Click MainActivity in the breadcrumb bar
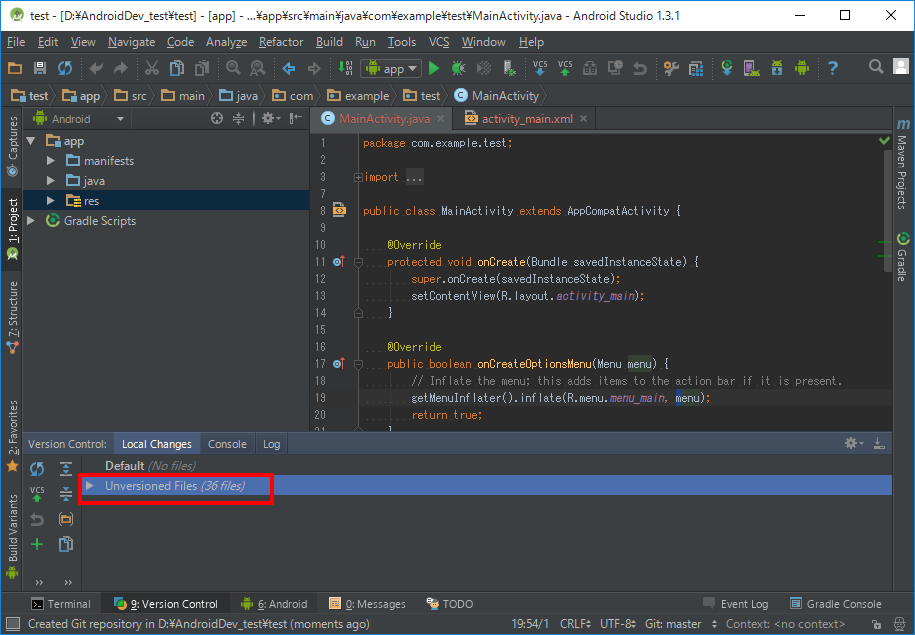Viewport: 915px width, 635px height. [x=497, y=96]
